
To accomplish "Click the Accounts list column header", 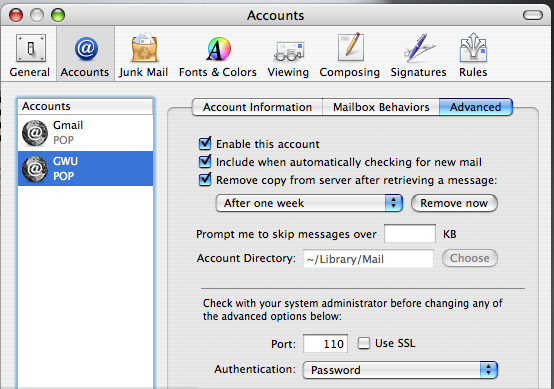I will (86, 106).
